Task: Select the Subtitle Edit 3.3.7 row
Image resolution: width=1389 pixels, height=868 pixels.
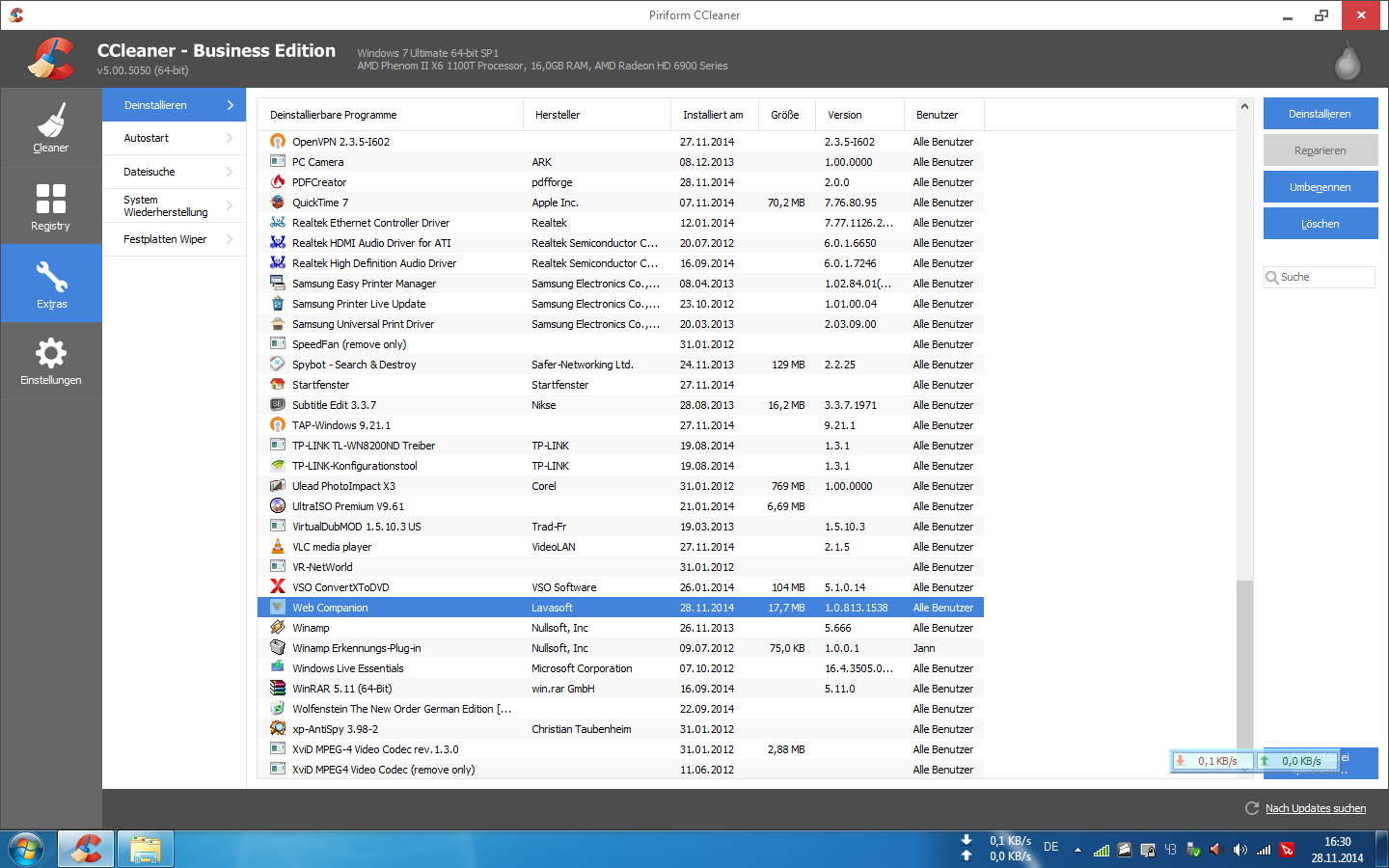Action: [620, 405]
